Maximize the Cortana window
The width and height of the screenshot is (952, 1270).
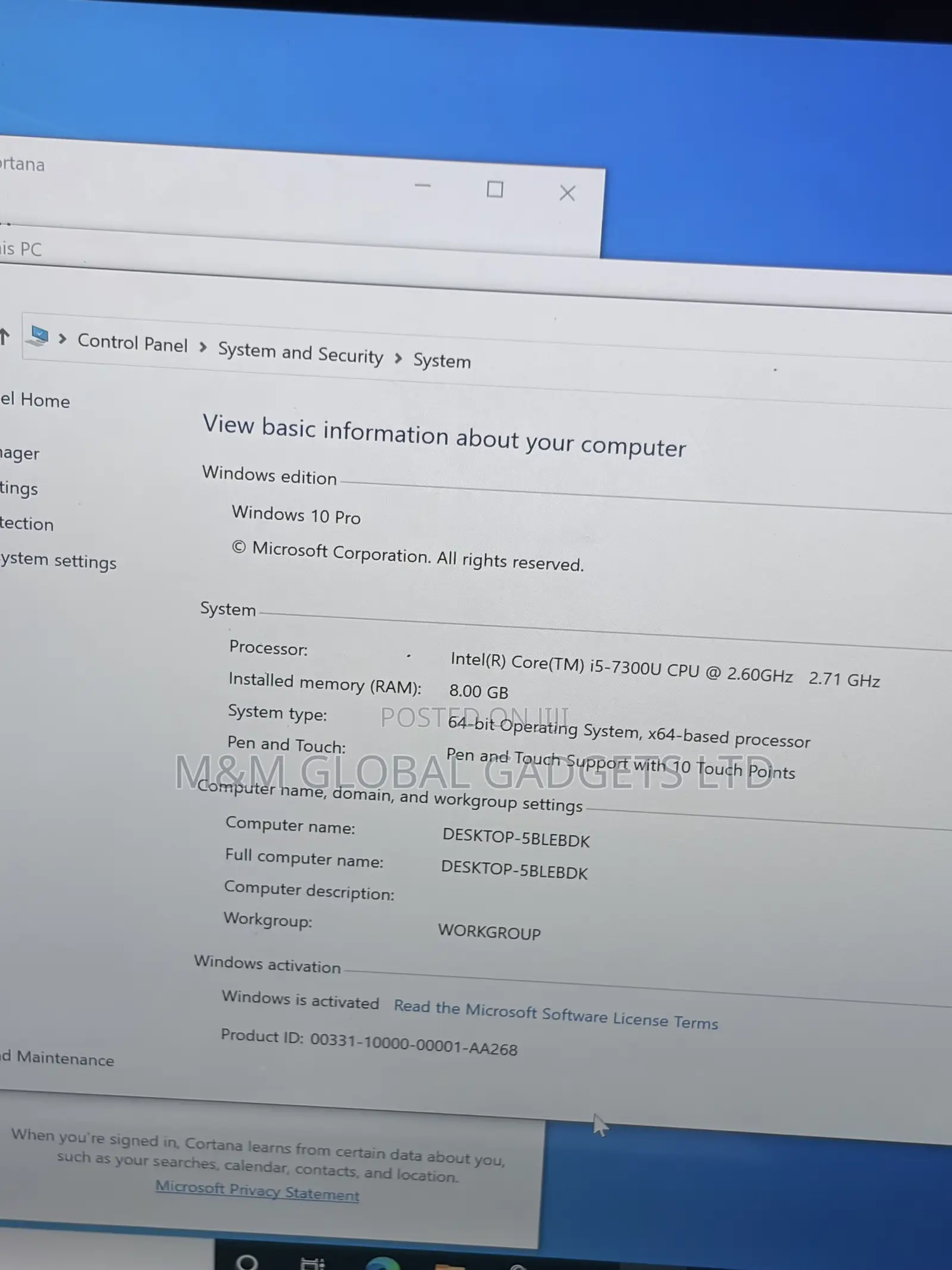click(x=494, y=190)
